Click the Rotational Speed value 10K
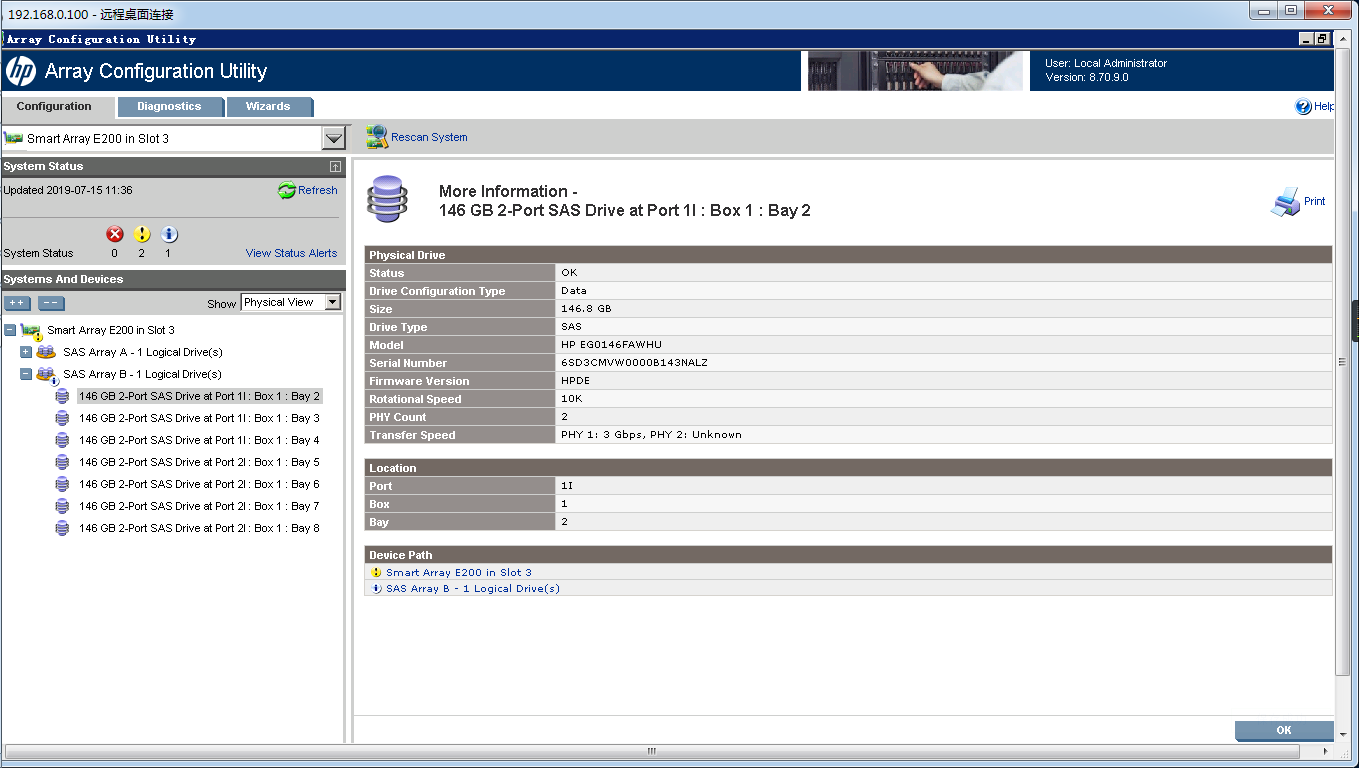Viewport: 1359px width, 768px height. [x=571, y=399]
